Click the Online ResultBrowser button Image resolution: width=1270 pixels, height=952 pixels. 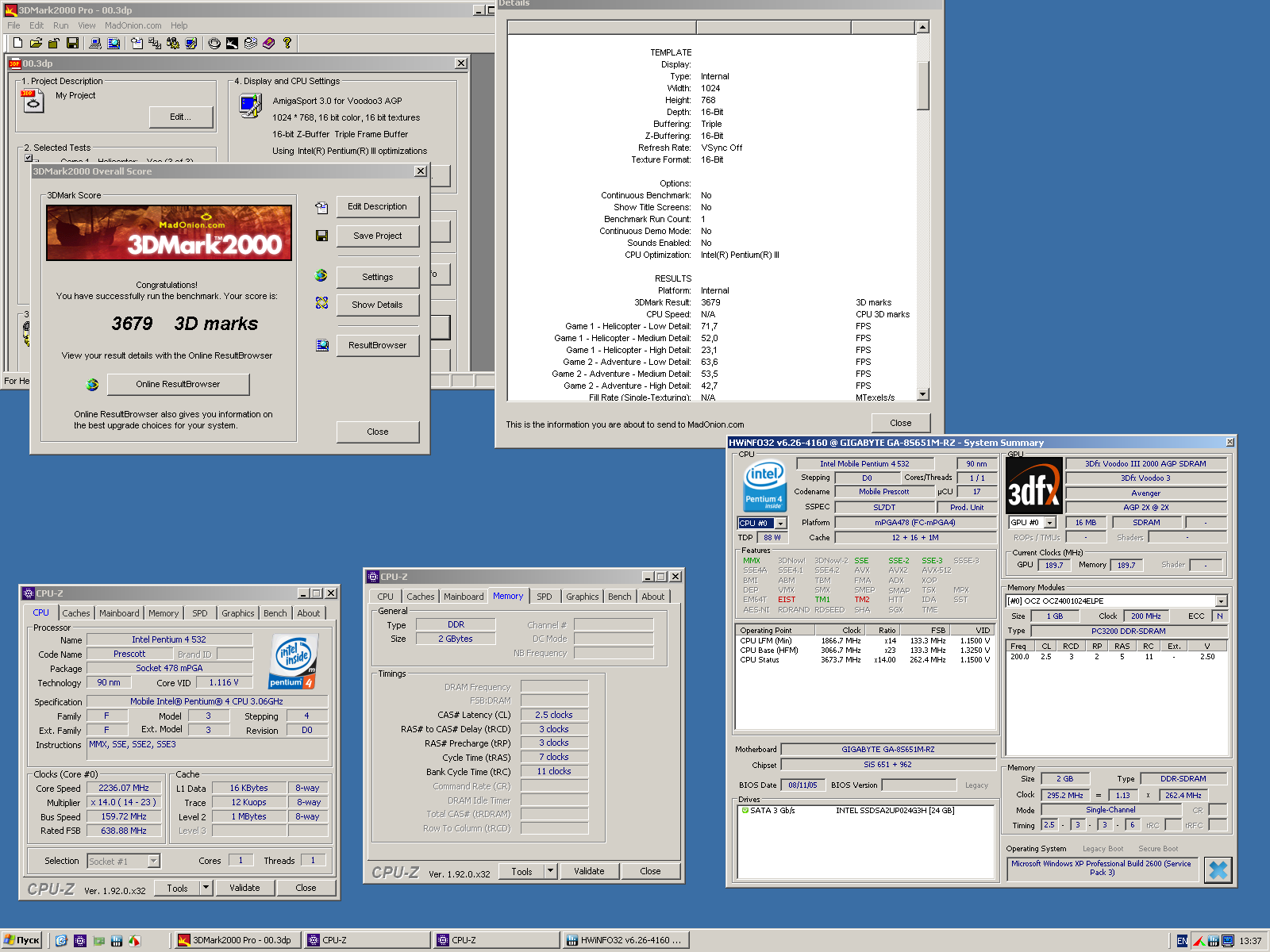tap(178, 384)
